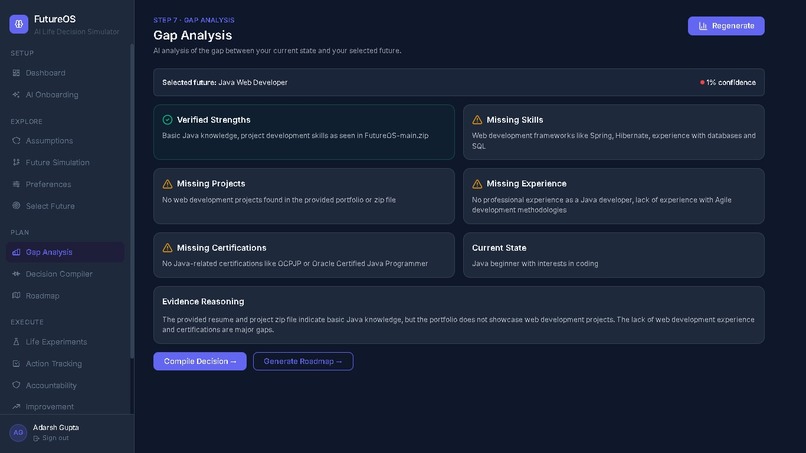Click the Roadmap map icon
This screenshot has height=453, width=806.
(16, 295)
